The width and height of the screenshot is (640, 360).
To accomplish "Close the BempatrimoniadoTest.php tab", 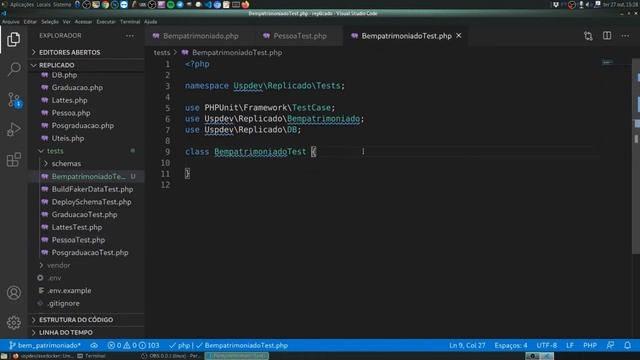I will (x=459, y=36).
